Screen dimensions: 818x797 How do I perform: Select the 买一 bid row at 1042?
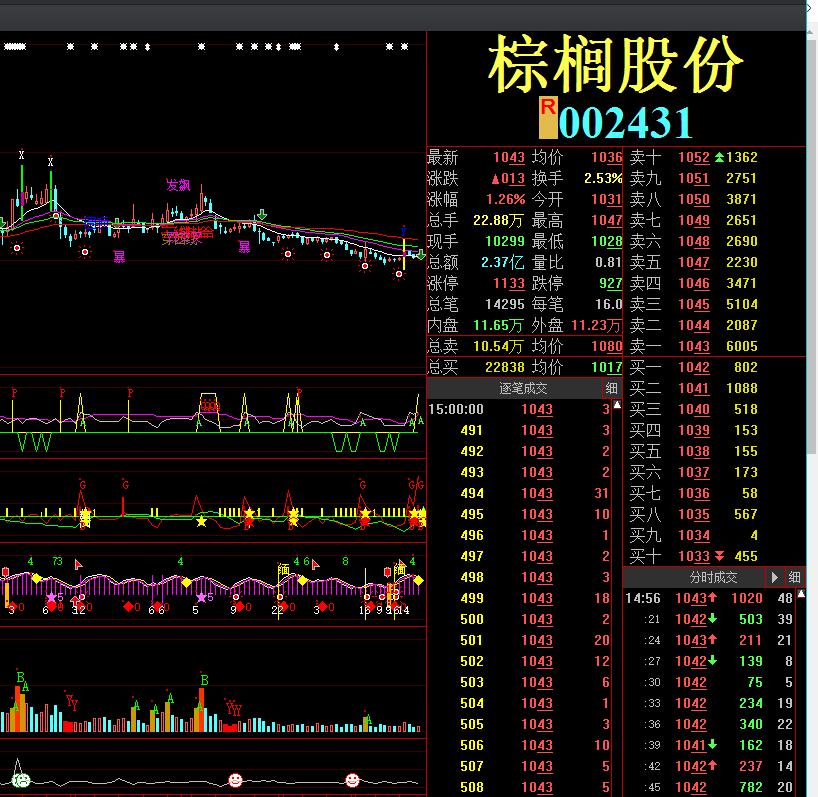tap(715, 367)
